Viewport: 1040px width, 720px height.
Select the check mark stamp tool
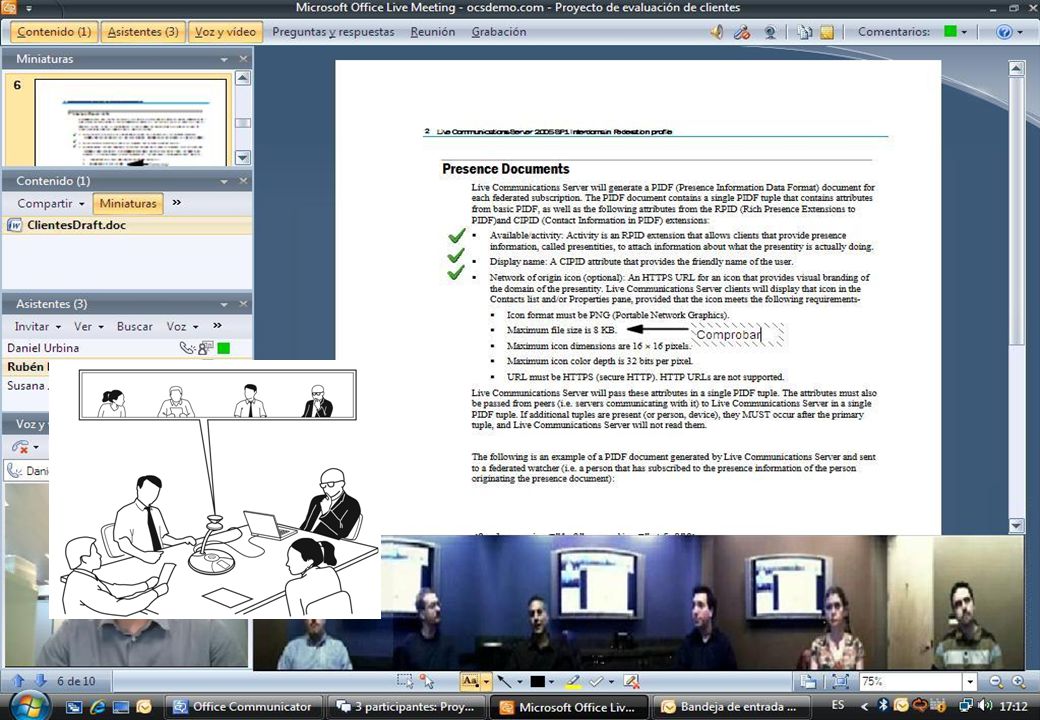point(596,681)
